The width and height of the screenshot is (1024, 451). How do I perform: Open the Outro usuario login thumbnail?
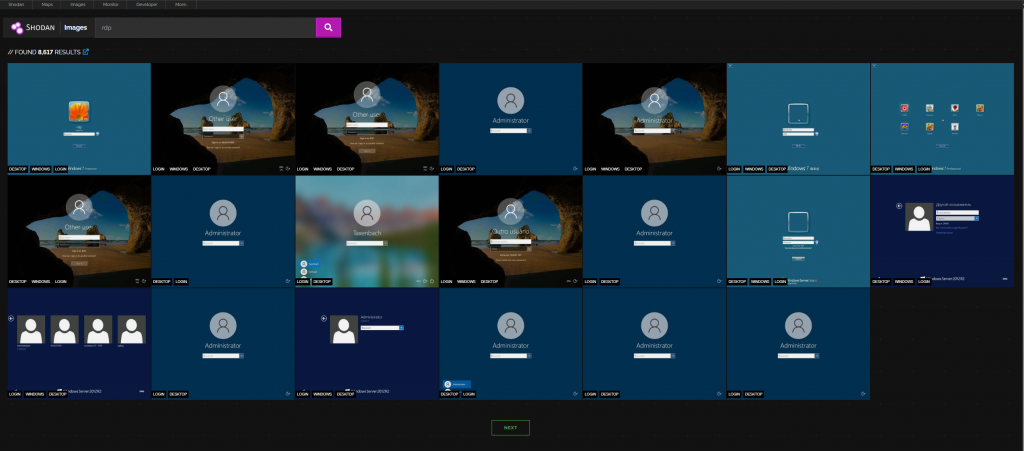tap(511, 225)
